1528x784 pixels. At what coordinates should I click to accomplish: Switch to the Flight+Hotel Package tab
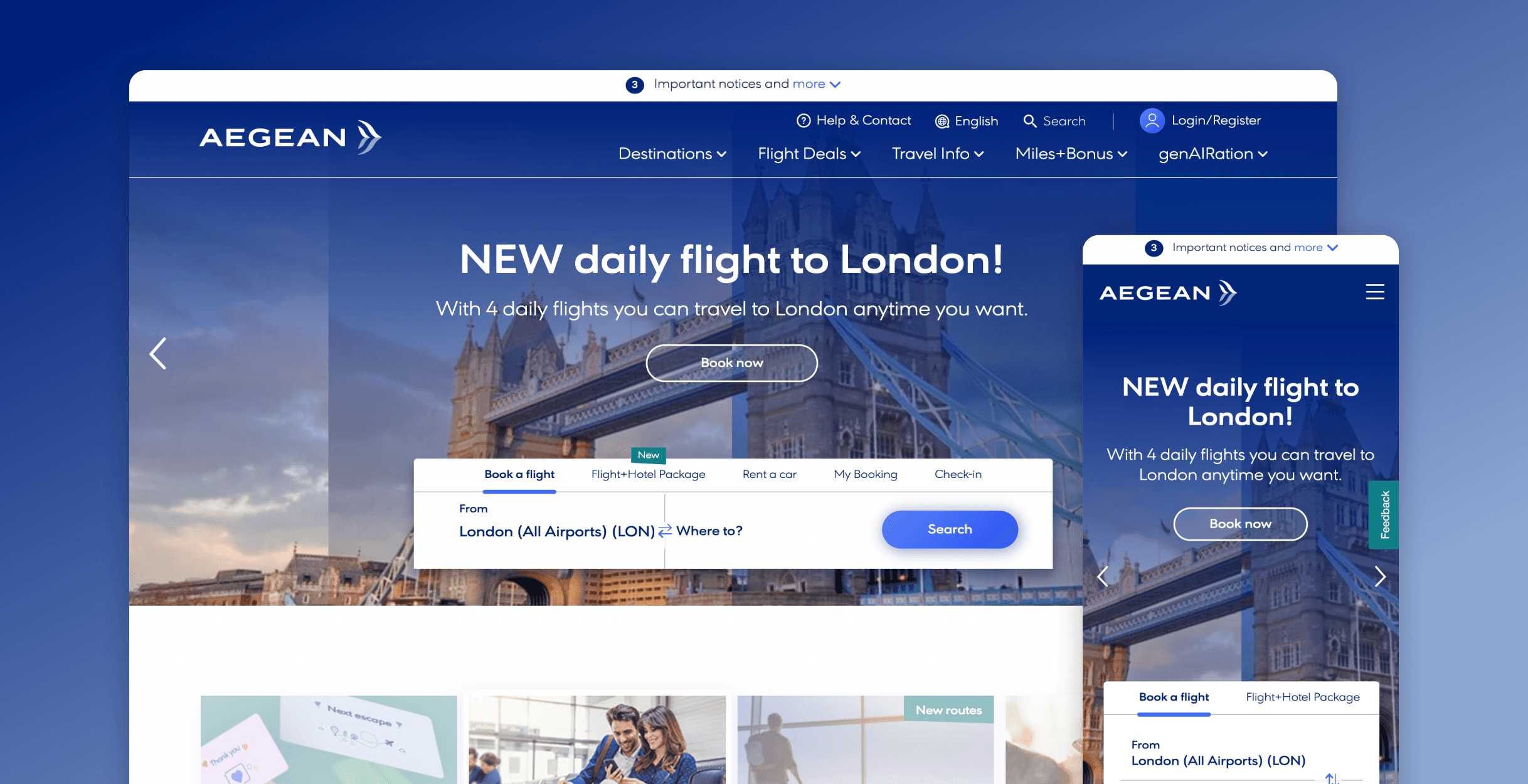648,474
